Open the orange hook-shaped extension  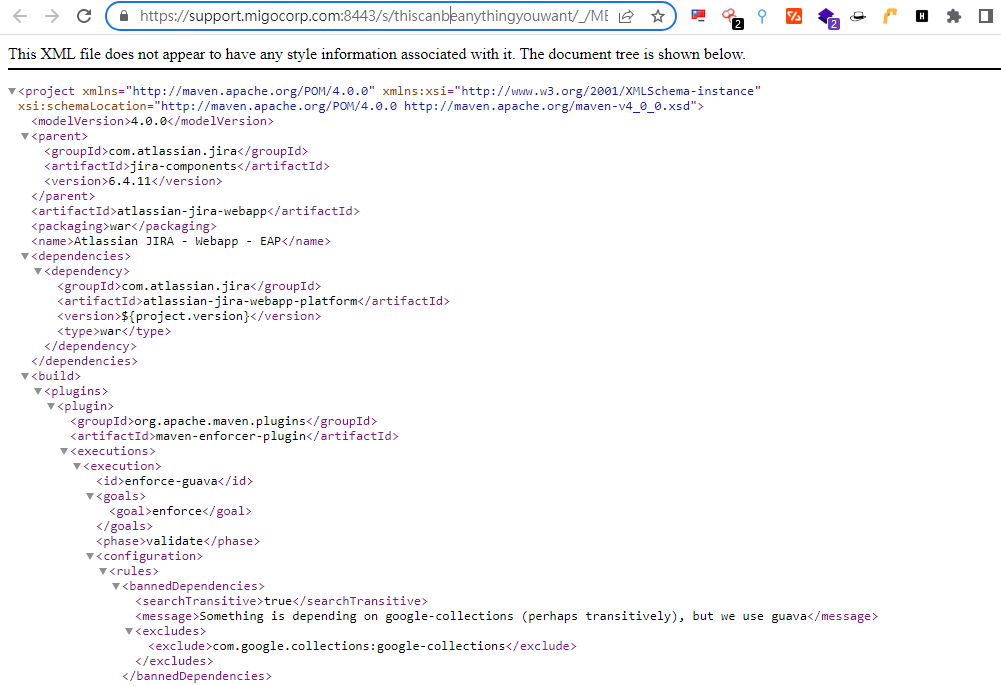click(889, 16)
